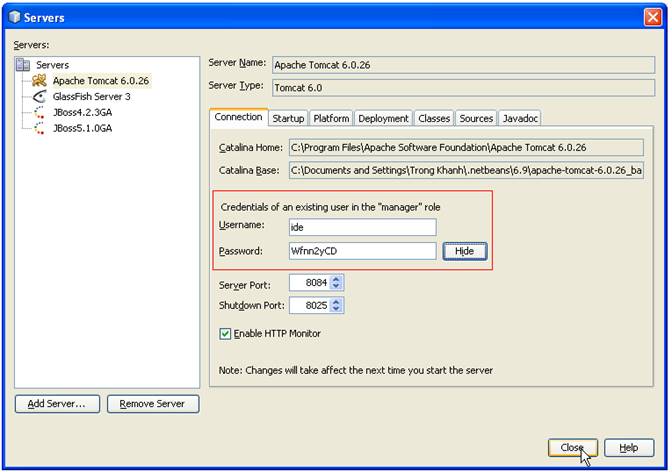
Task: Click the Server Type field
Action: tap(463, 87)
